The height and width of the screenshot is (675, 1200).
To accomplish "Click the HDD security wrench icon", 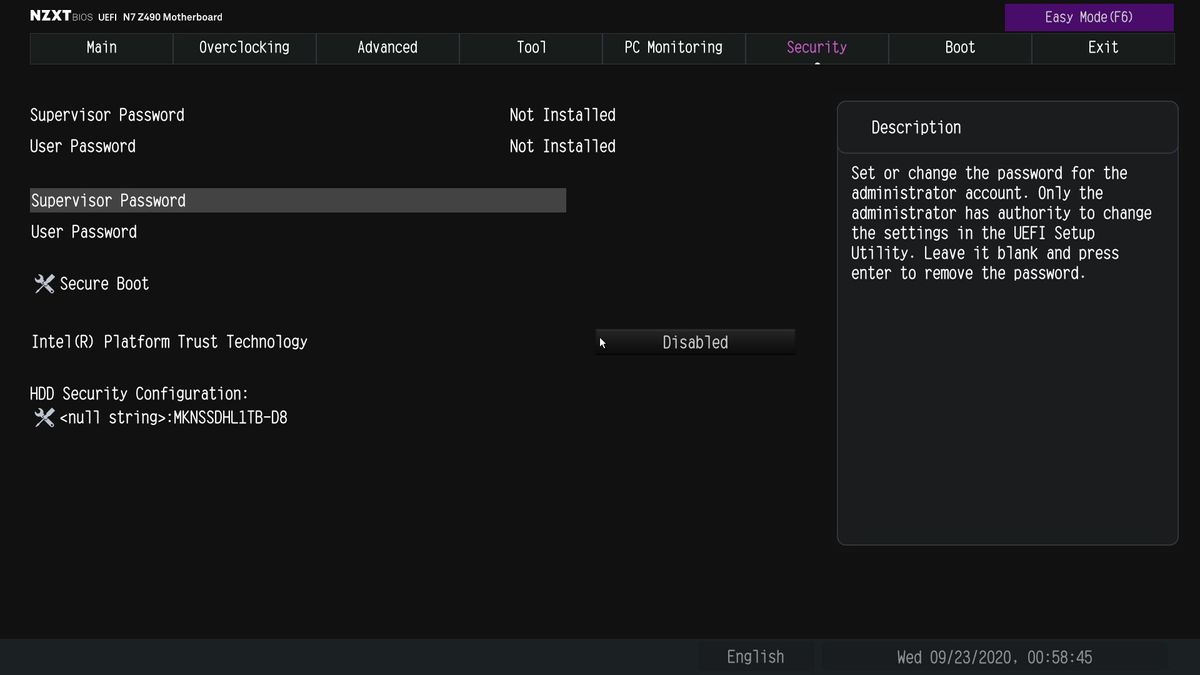I will (44, 418).
